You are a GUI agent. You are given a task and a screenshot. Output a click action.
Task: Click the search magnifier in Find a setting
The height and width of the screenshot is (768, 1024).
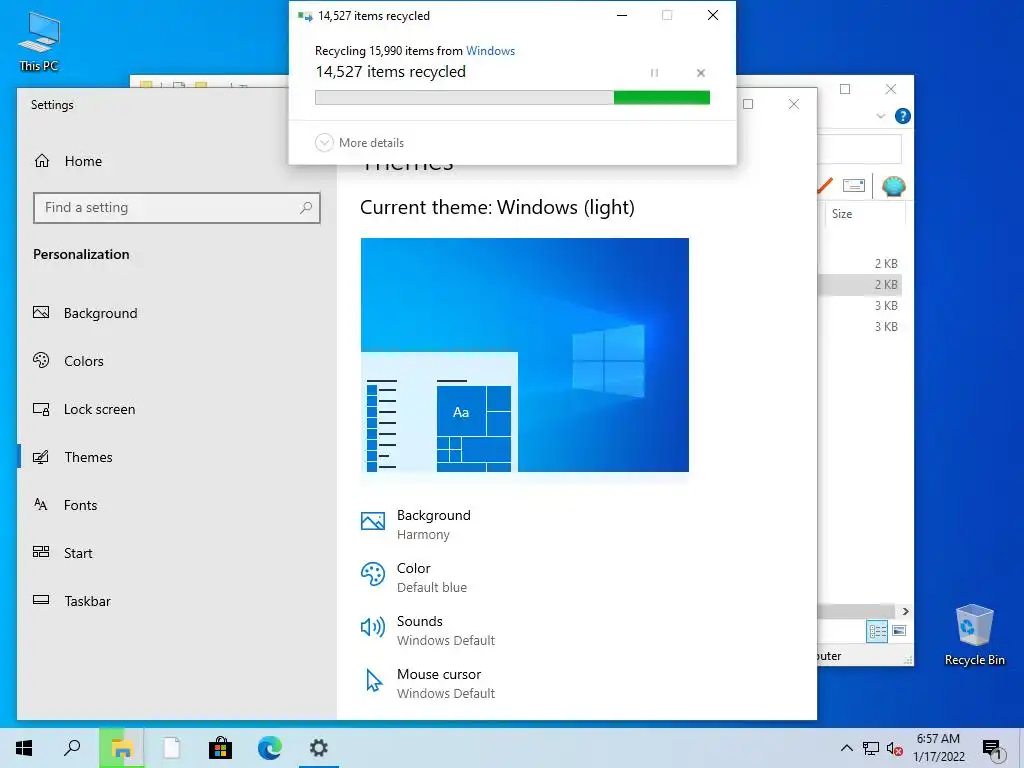pos(306,208)
